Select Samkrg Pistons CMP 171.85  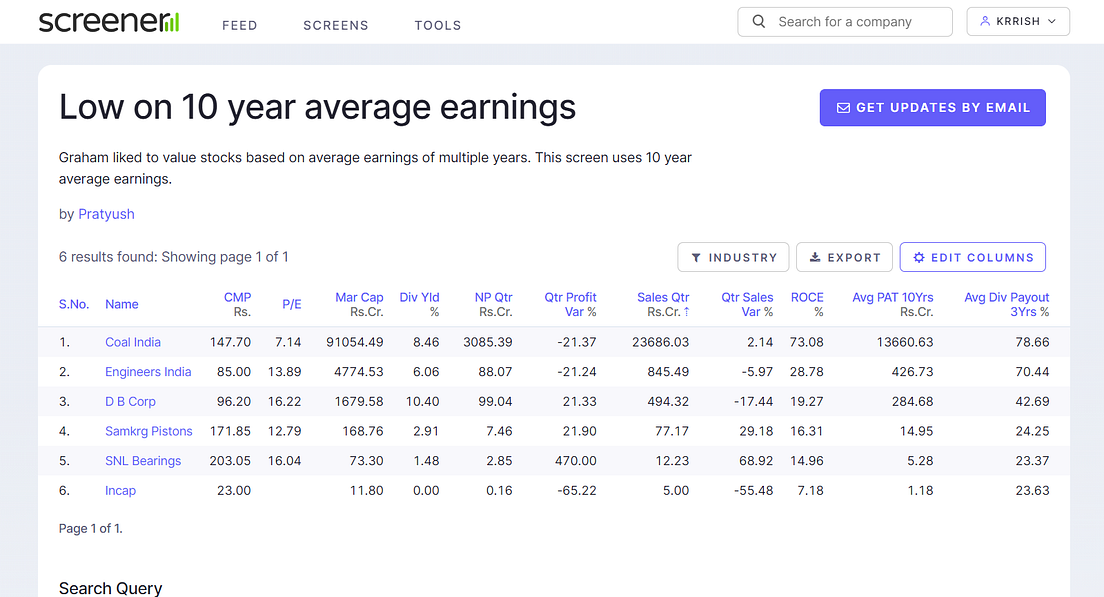(x=230, y=431)
